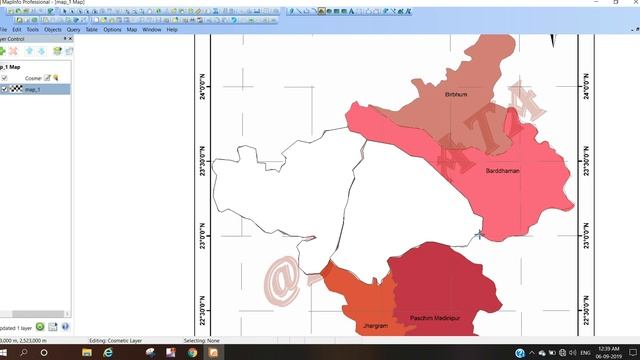Open the Options menu
This screenshot has height=360, width=640.
coord(112,30)
